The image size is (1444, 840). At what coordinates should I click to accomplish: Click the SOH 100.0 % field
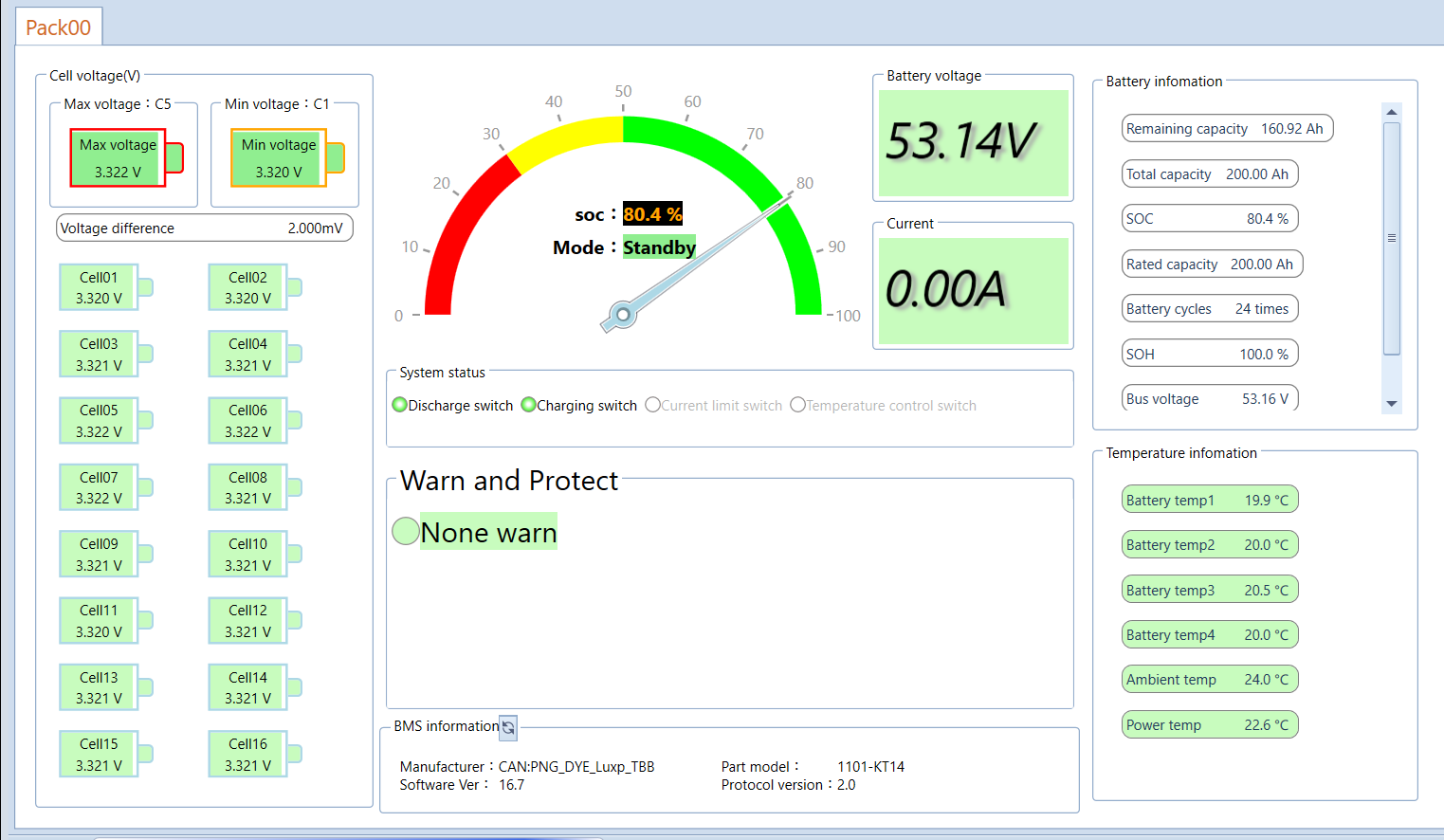(1210, 354)
